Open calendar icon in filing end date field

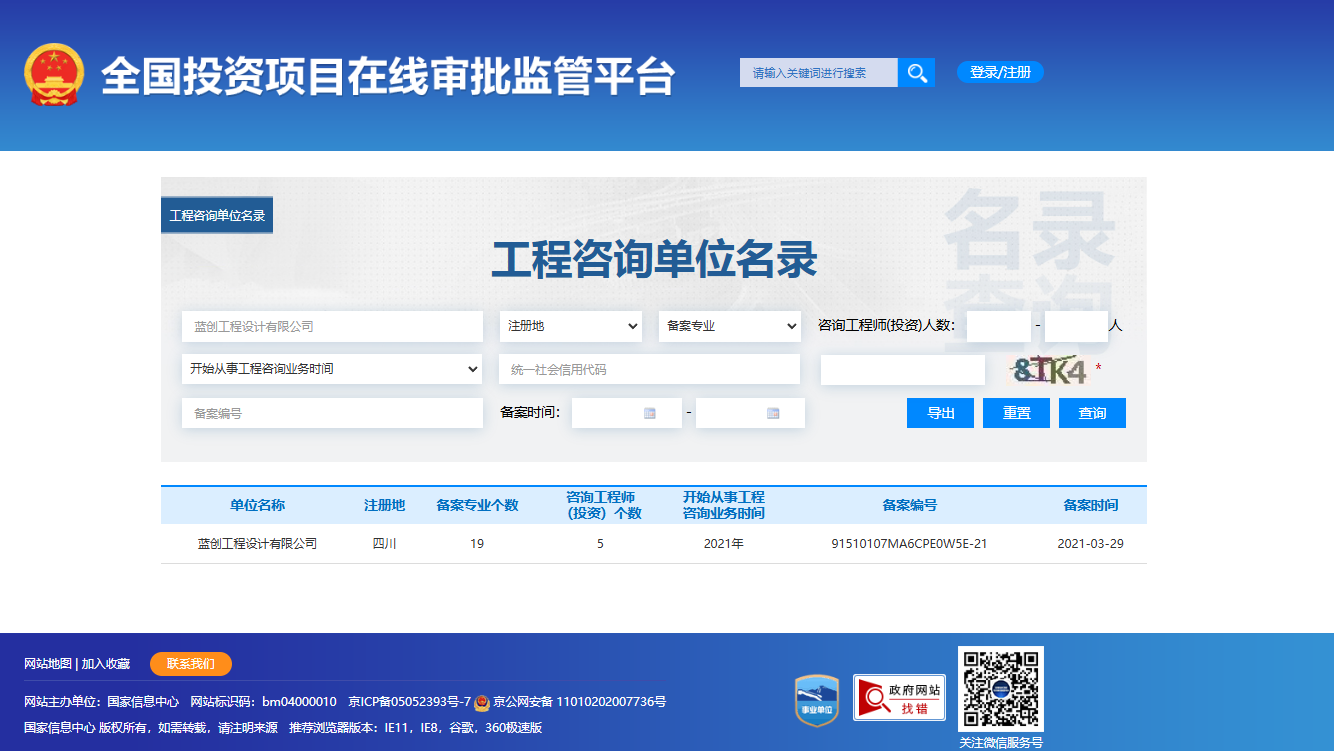tap(773, 413)
